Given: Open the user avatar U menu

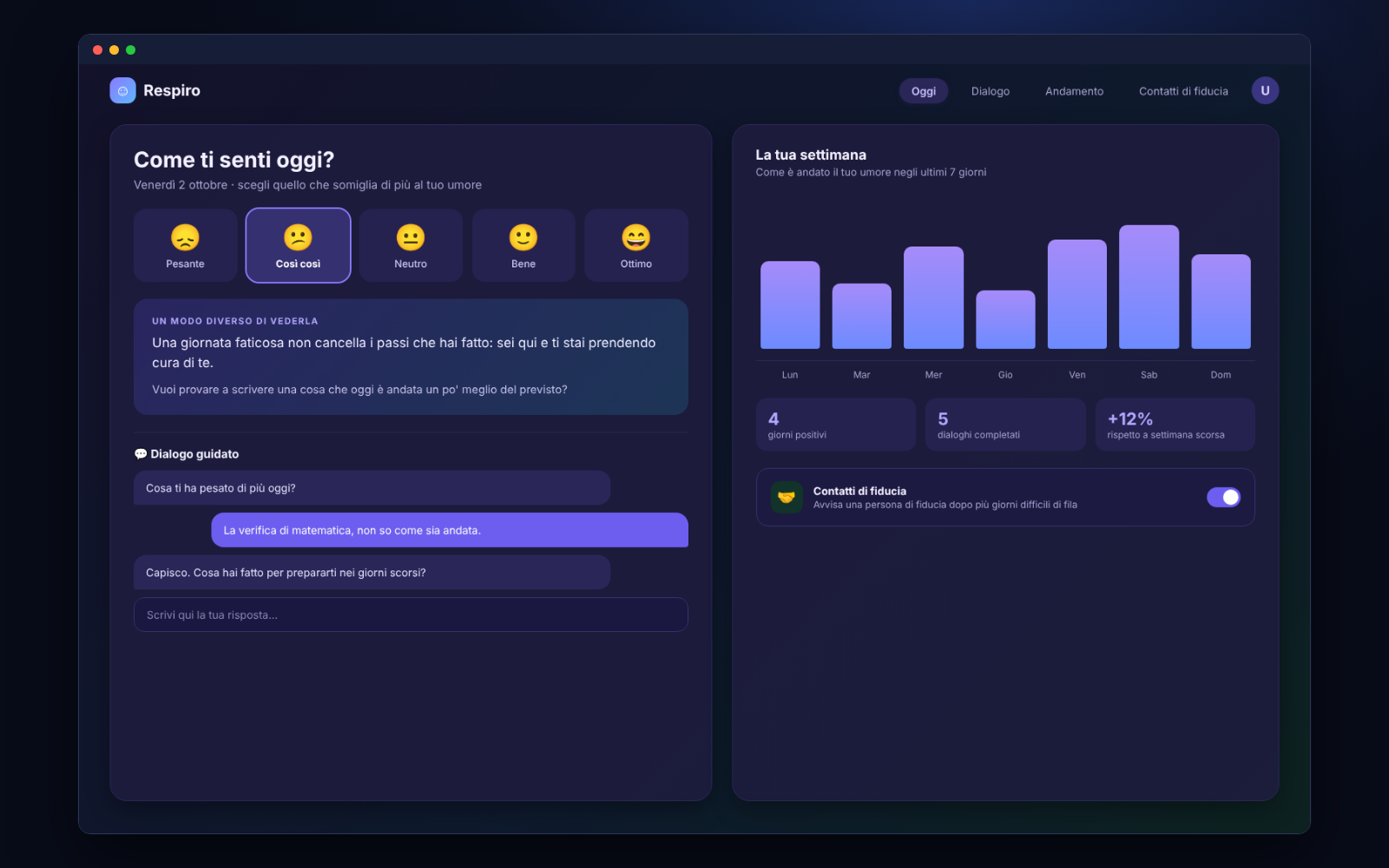Looking at the screenshot, I should point(1265,90).
